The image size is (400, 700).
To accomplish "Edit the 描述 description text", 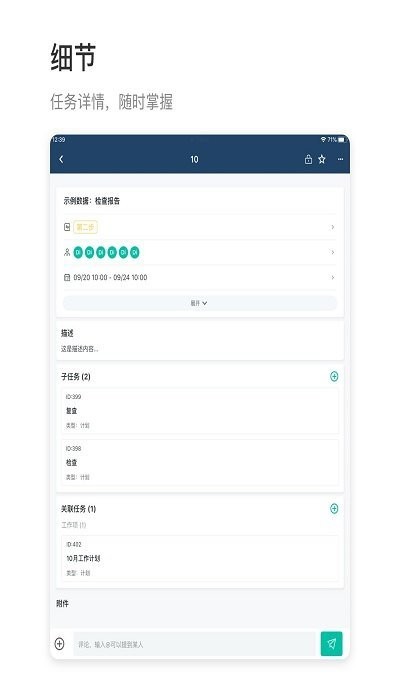I will [x=79, y=349].
